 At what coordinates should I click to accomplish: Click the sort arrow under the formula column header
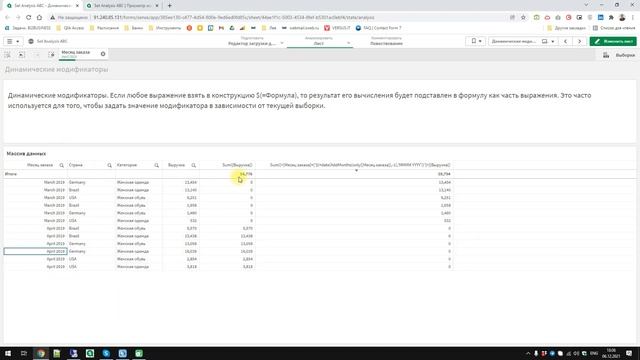pos(356,170)
